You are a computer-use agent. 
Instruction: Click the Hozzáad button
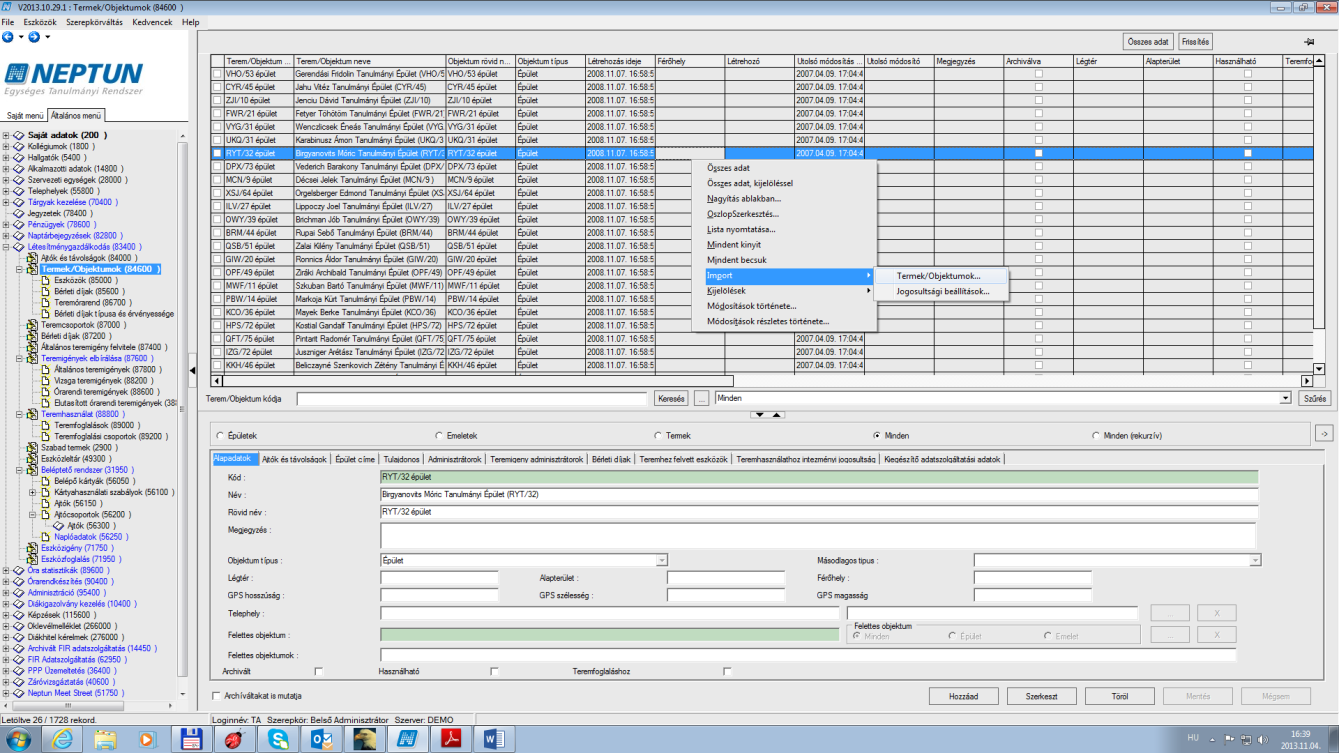pos(963,696)
